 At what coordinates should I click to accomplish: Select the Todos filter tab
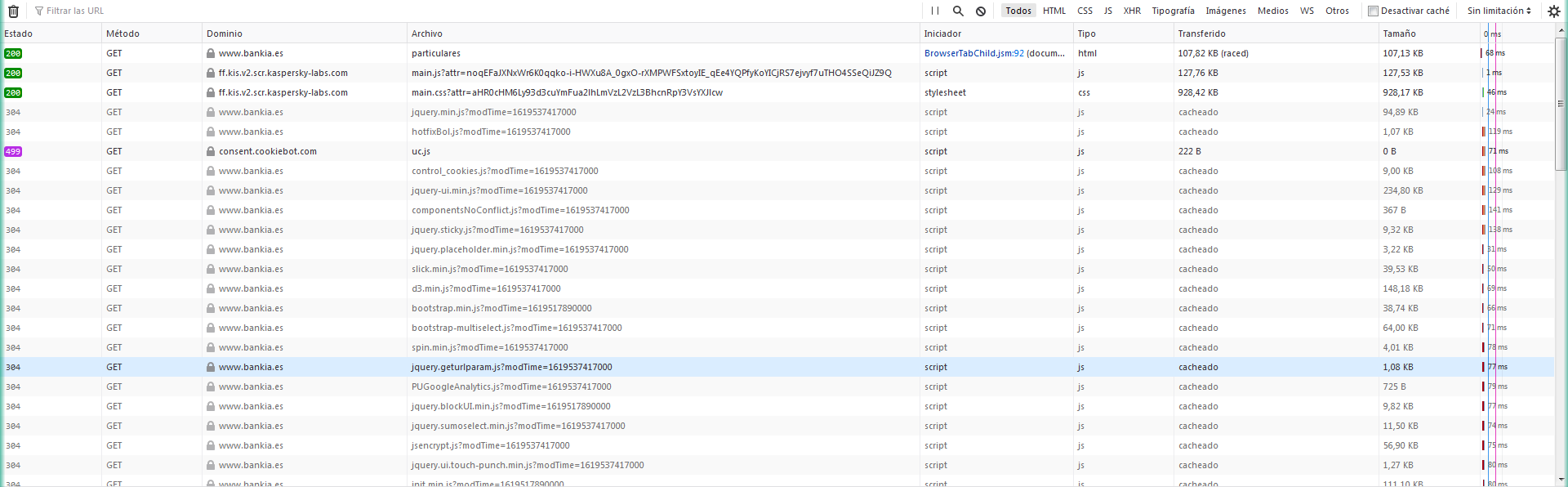click(1018, 11)
